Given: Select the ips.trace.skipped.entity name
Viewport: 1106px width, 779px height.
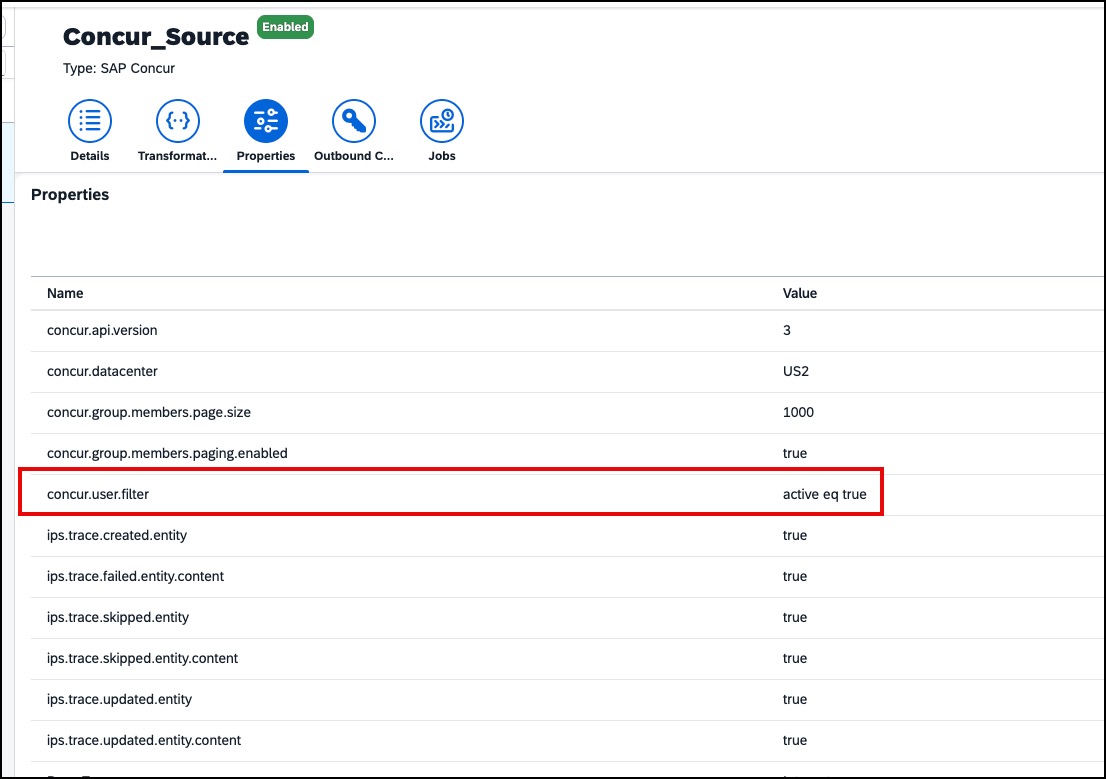Looking at the screenshot, I should tap(118, 617).
